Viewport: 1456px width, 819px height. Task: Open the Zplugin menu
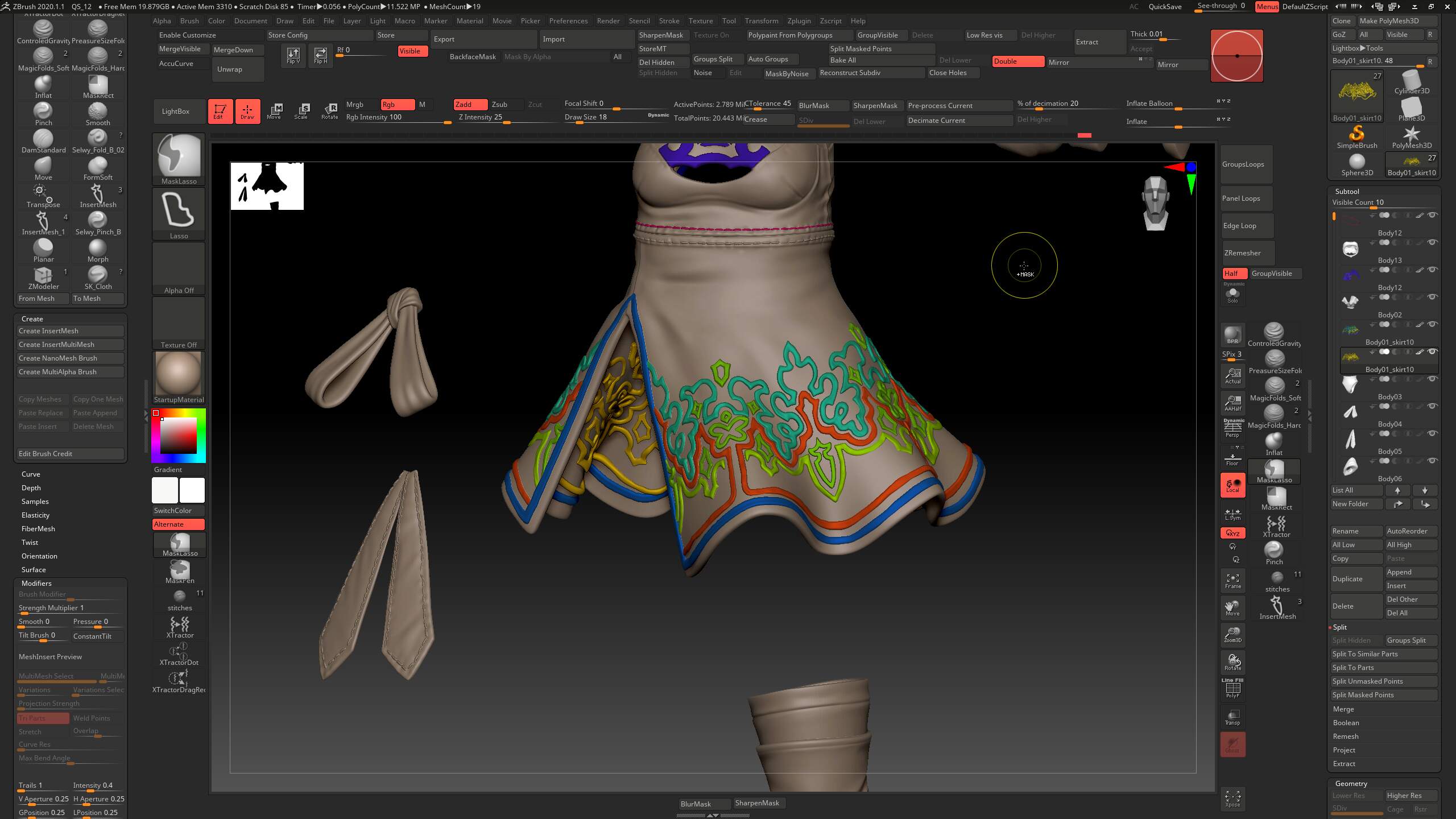pyautogui.click(x=799, y=21)
